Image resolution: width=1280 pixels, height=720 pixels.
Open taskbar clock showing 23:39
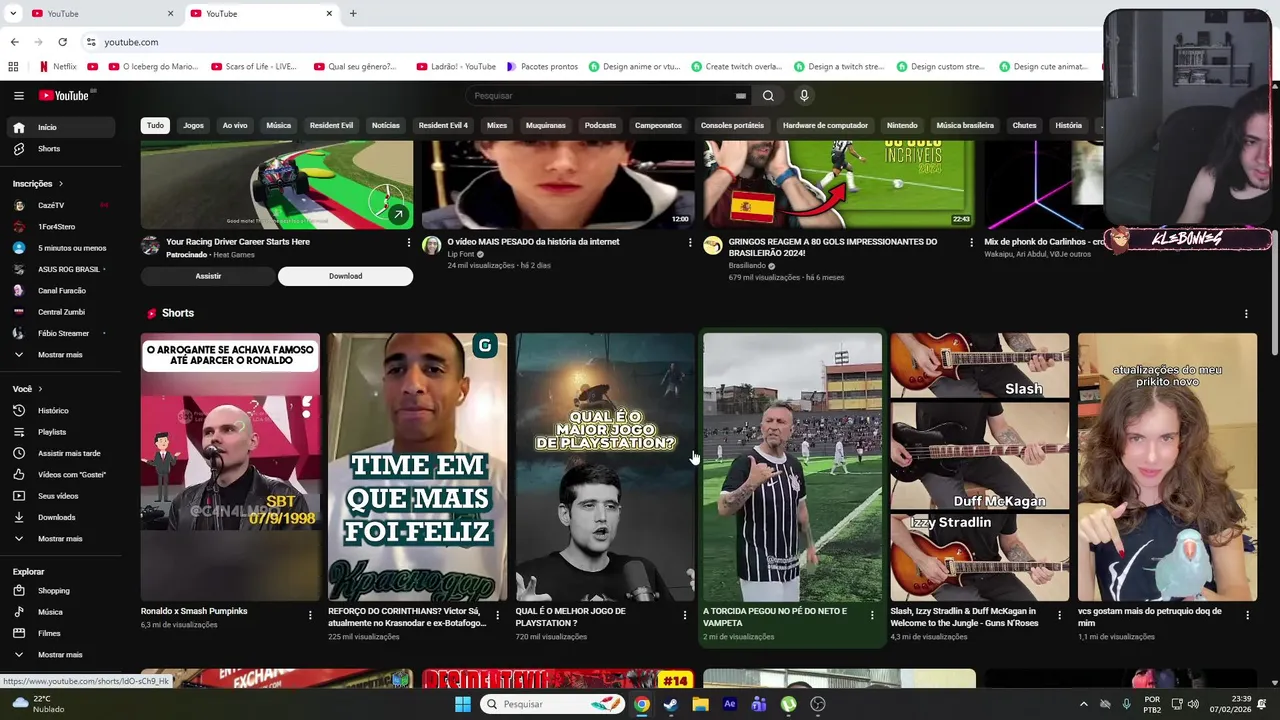pyautogui.click(x=1232, y=704)
